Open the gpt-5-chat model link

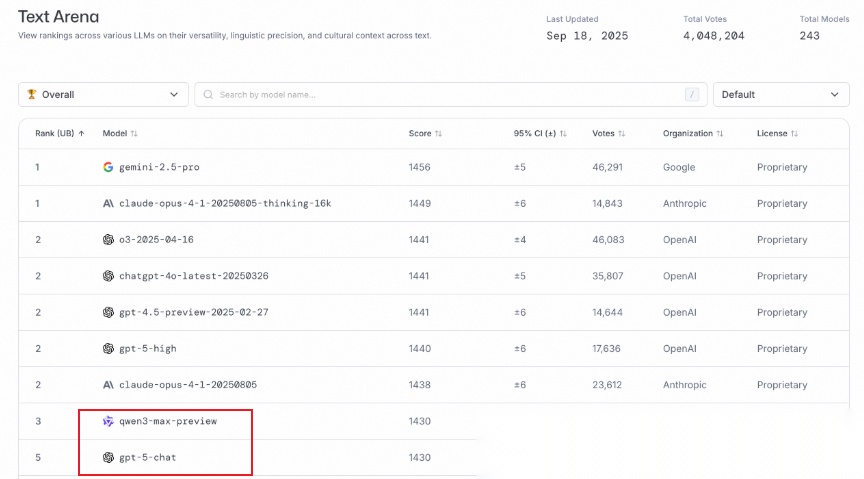pos(148,458)
